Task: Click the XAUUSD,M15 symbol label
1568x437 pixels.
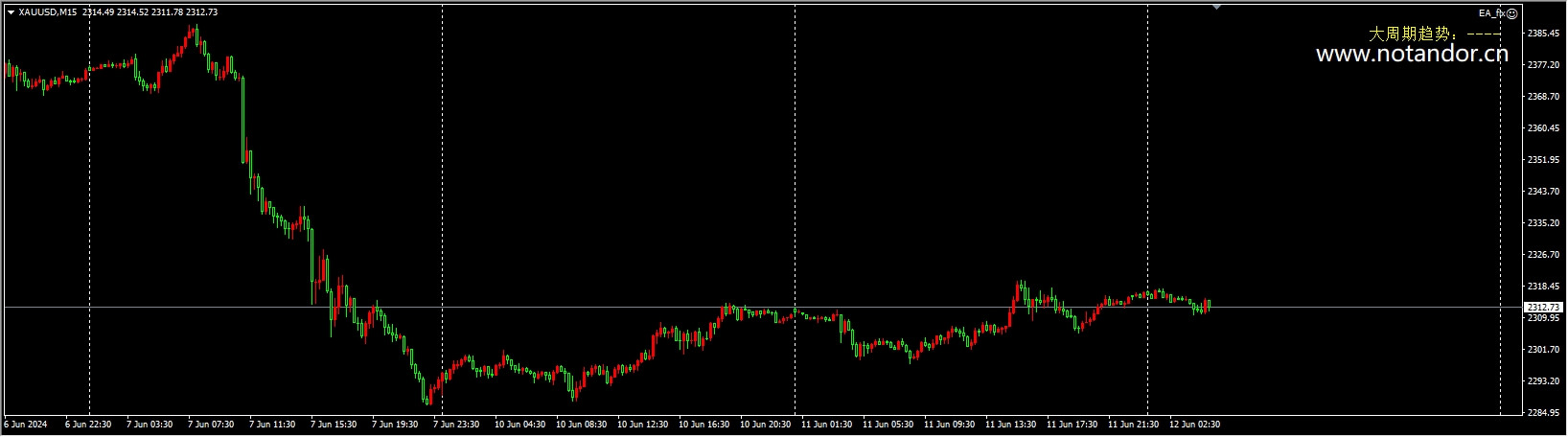Action: pos(48,12)
